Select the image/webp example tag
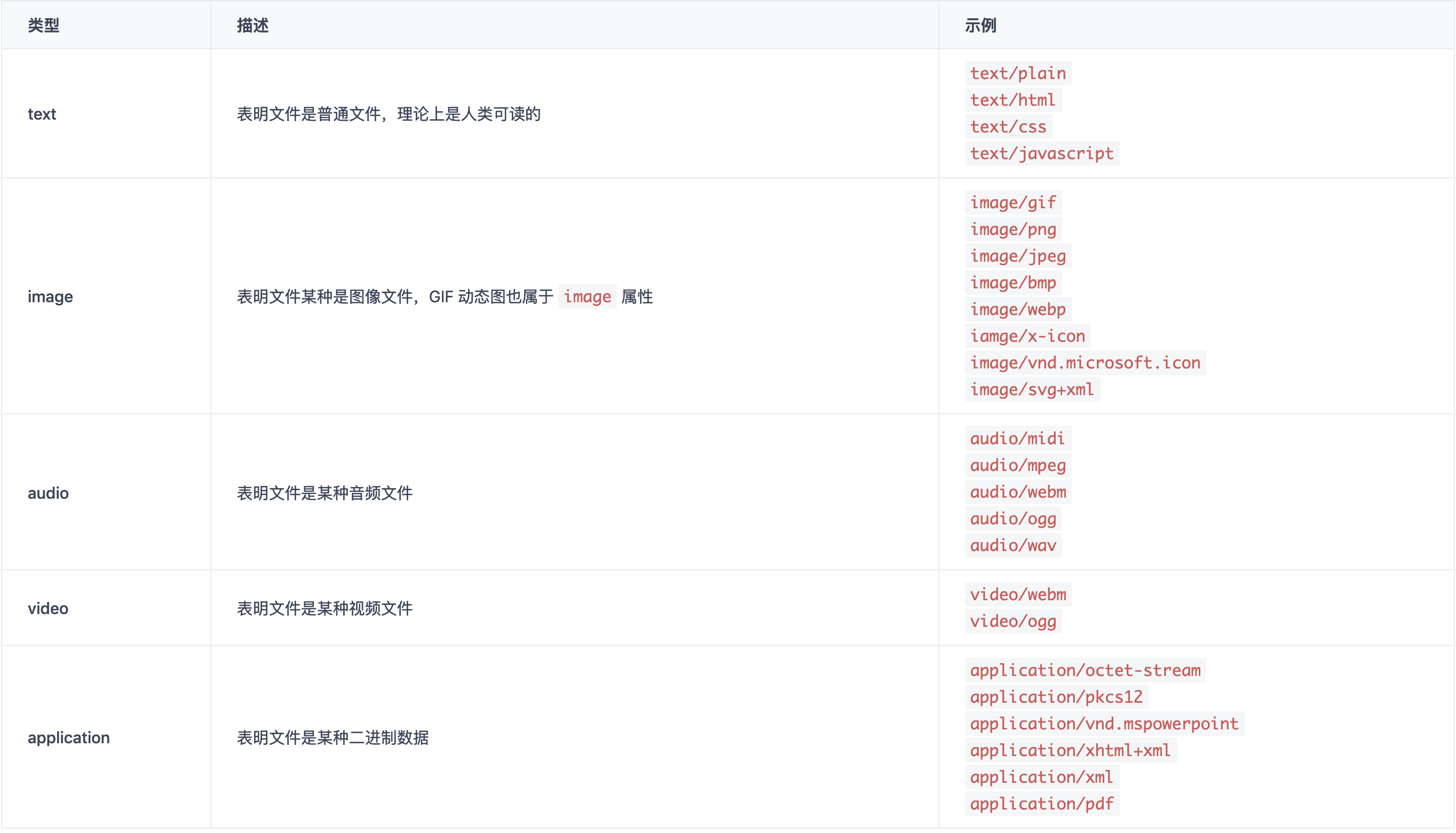This screenshot has height=833, width=1456. [1017, 310]
